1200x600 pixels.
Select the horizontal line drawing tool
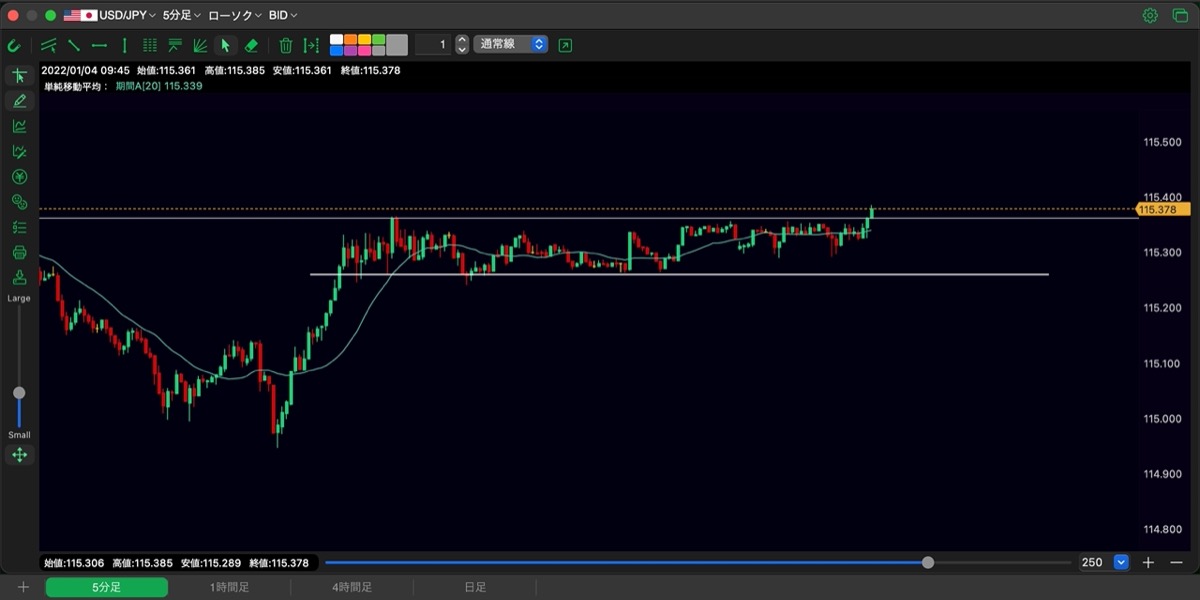99,45
